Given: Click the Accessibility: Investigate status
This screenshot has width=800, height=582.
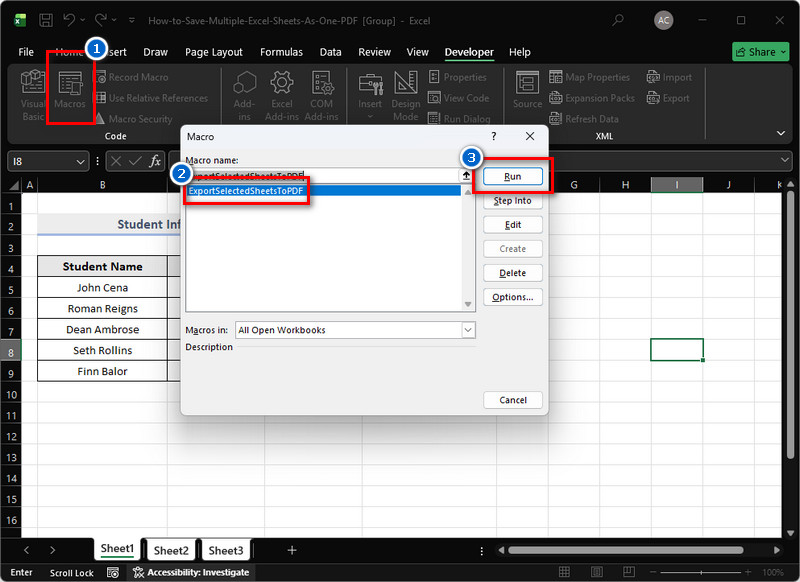Looking at the screenshot, I should [x=191, y=572].
